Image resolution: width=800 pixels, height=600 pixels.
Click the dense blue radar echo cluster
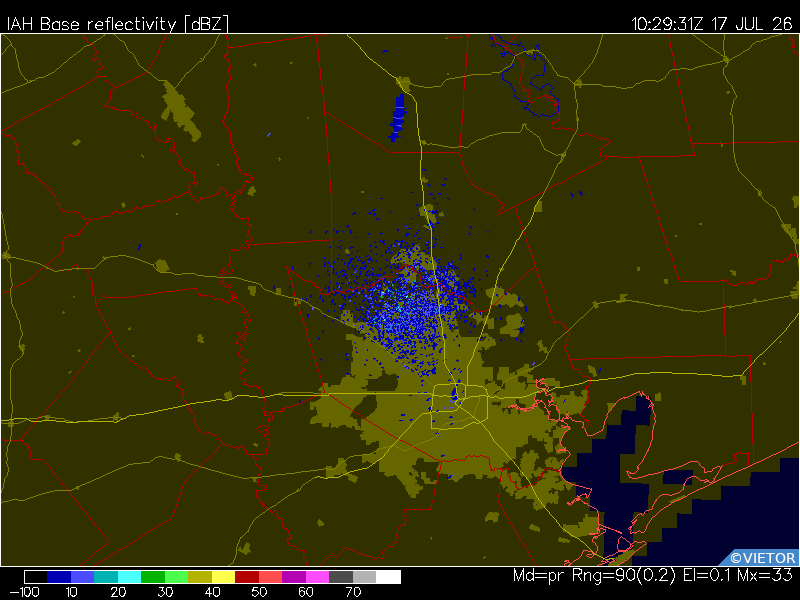tap(408, 311)
